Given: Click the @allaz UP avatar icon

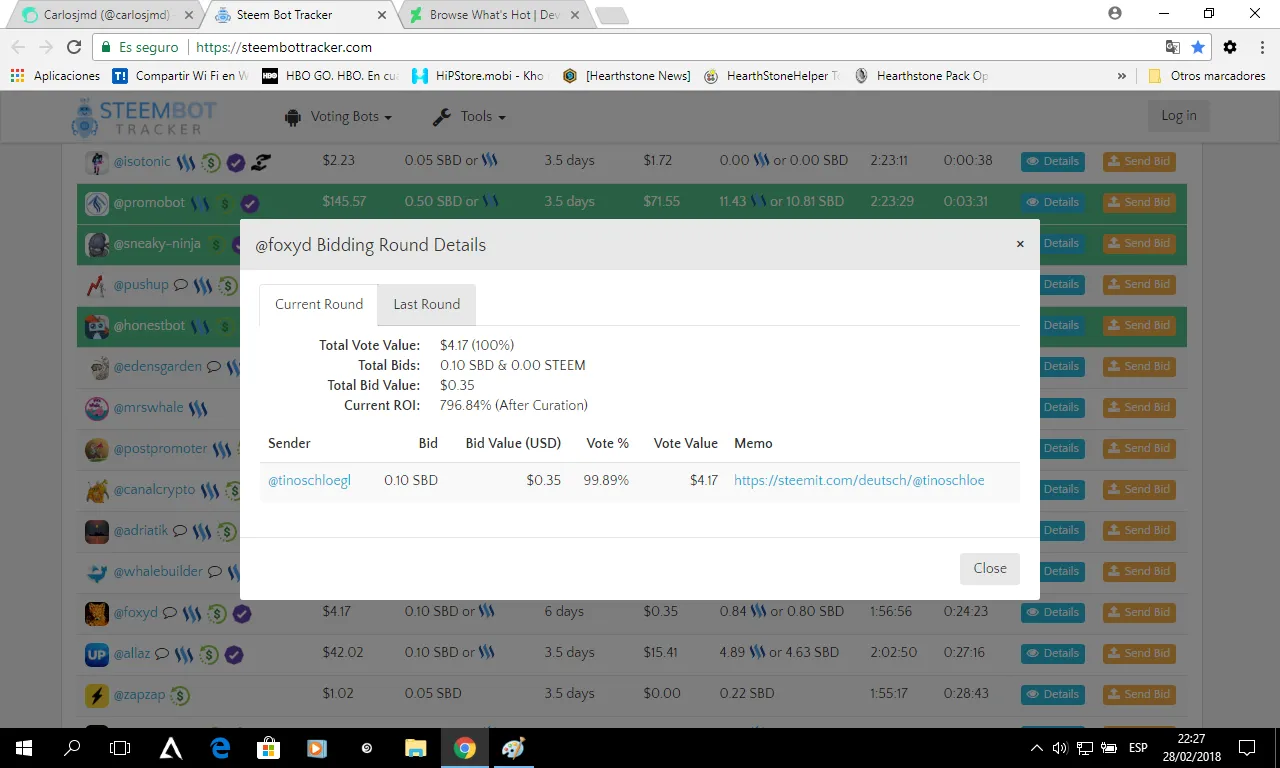Looking at the screenshot, I should coord(97,654).
